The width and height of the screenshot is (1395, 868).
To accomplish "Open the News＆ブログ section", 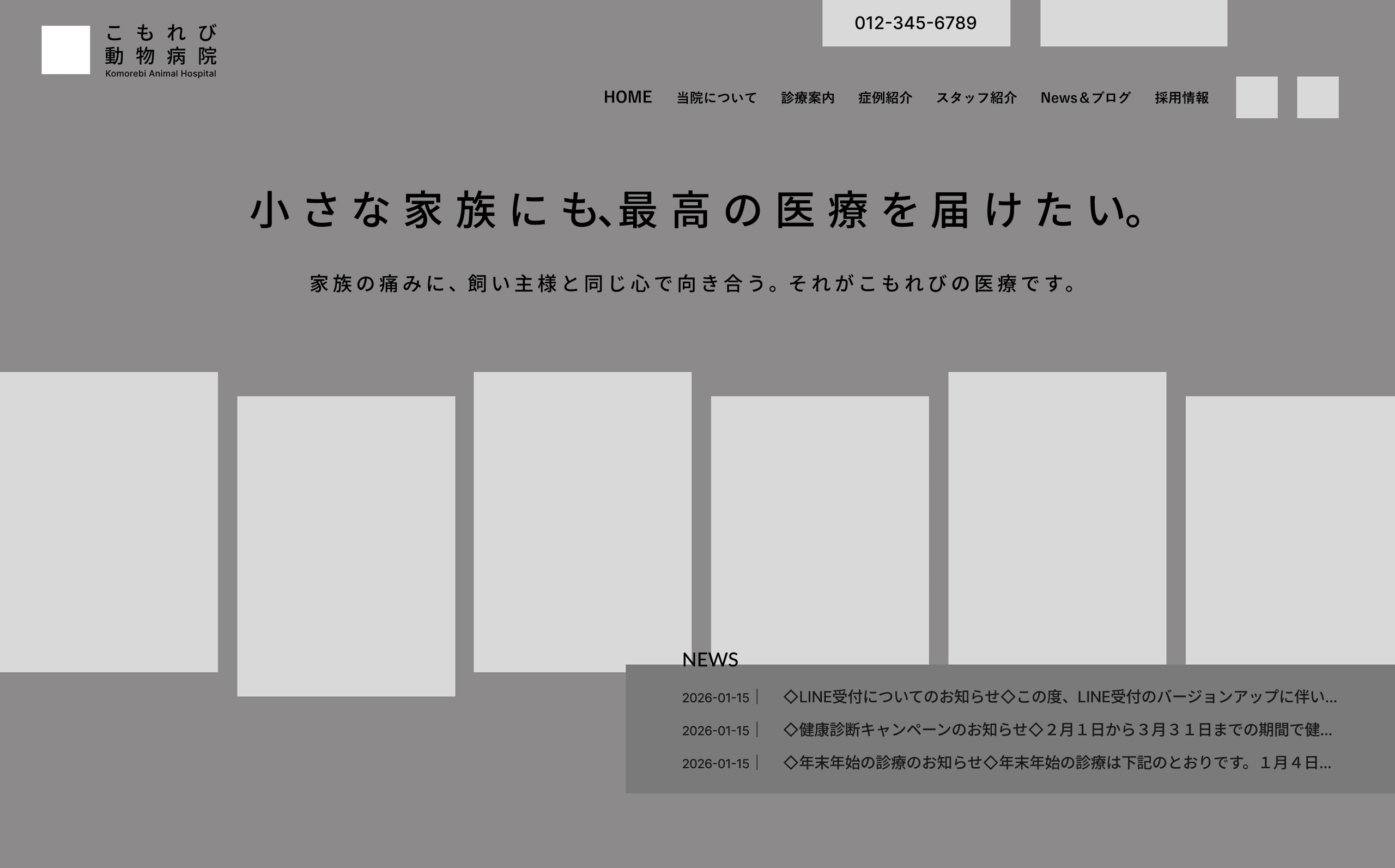I will pos(1085,98).
